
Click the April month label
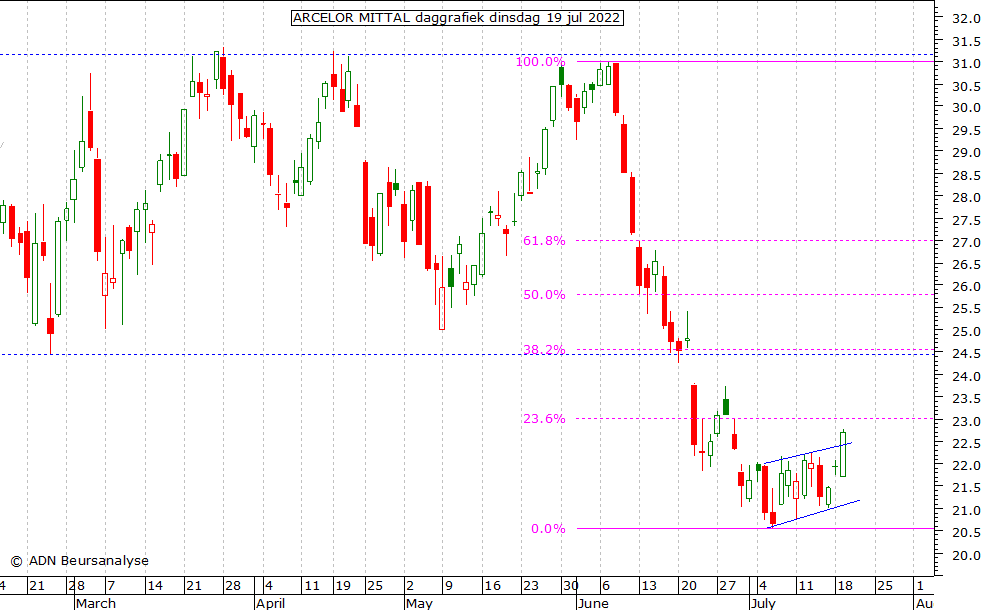pos(271,604)
